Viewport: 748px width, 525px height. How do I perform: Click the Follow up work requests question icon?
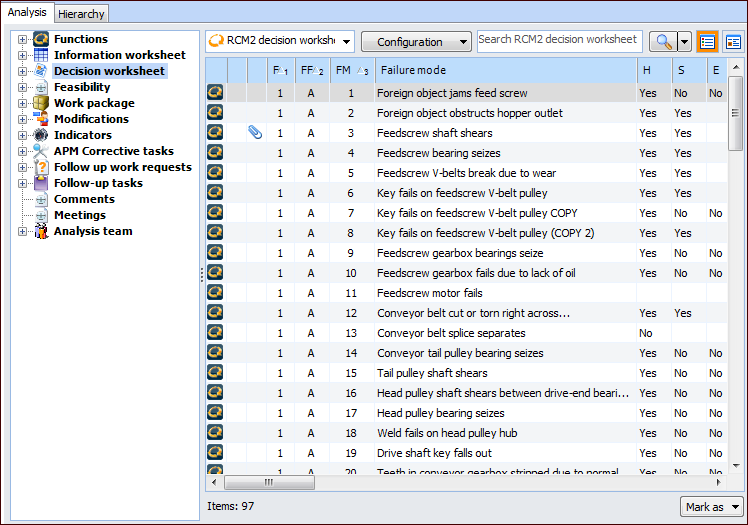pos(41,167)
